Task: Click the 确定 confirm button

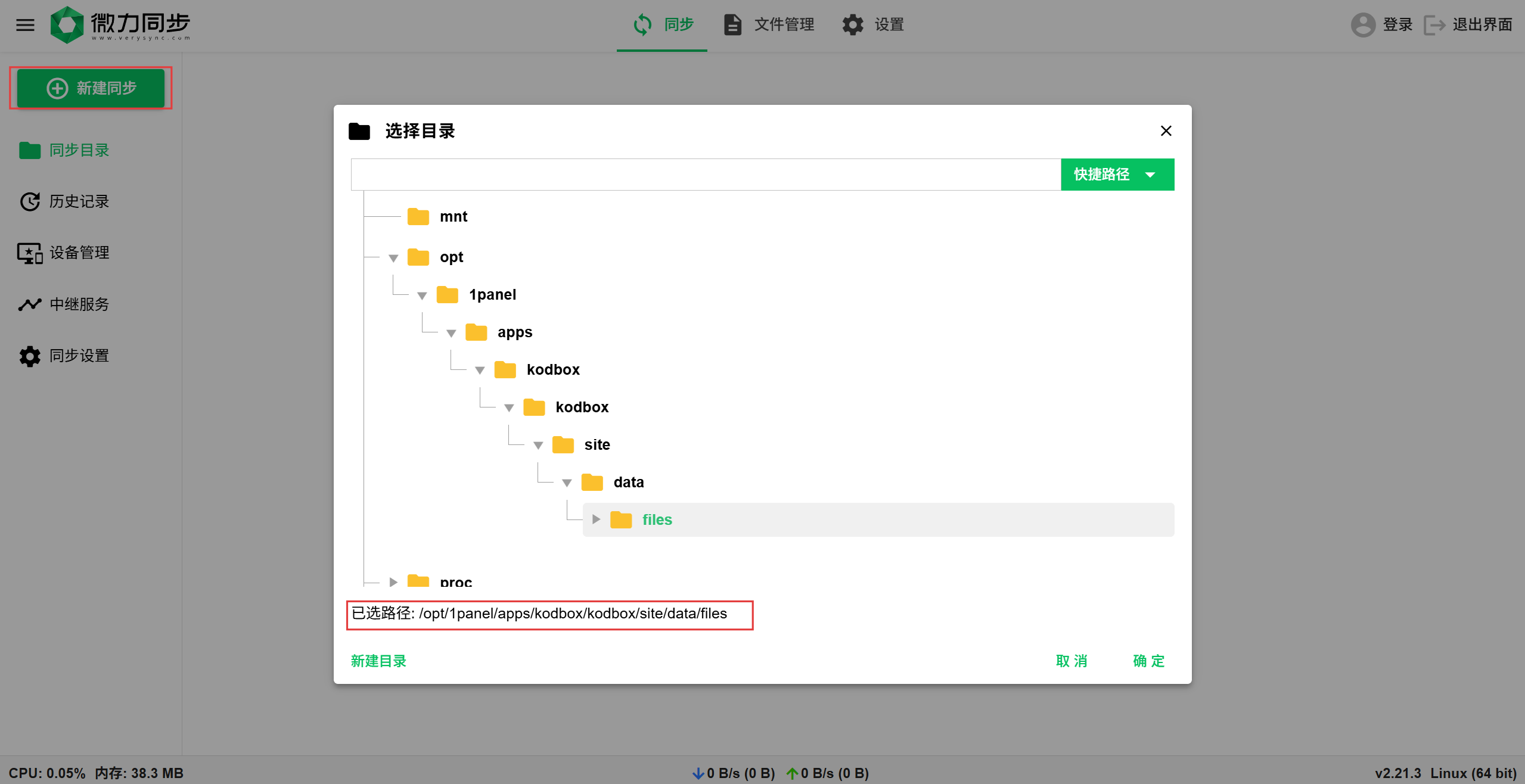Action: pyautogui.click(x=1148, y=661)
